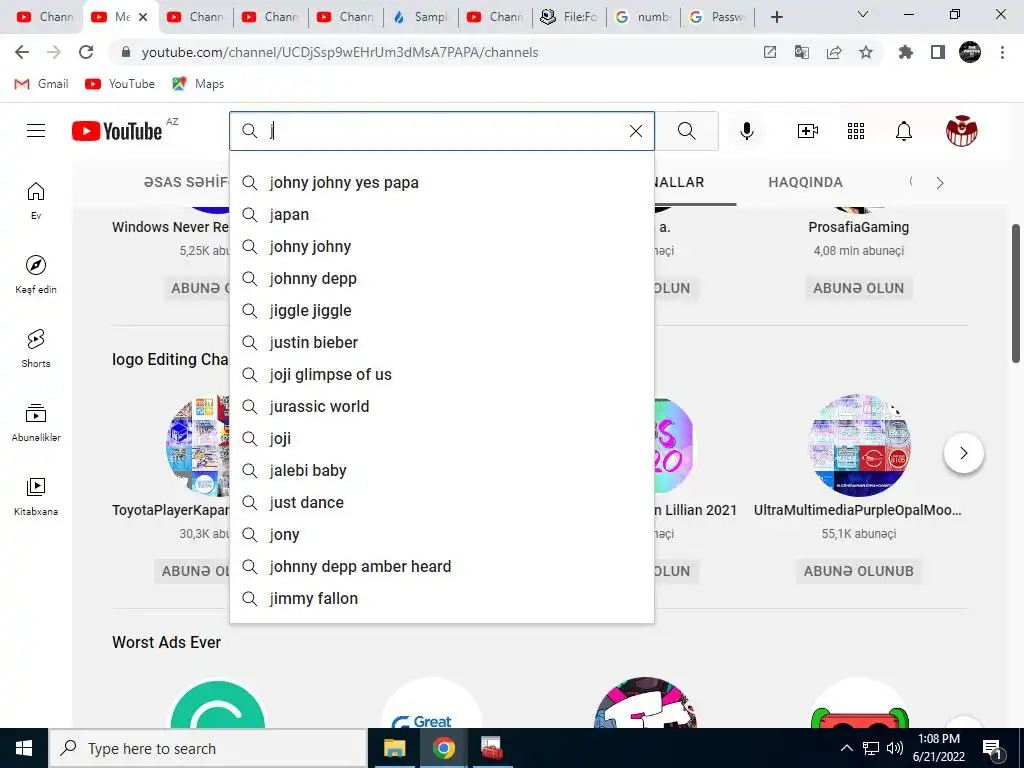Bookmark this page with the star
1024x768 pixels.
tap(865, 52)
